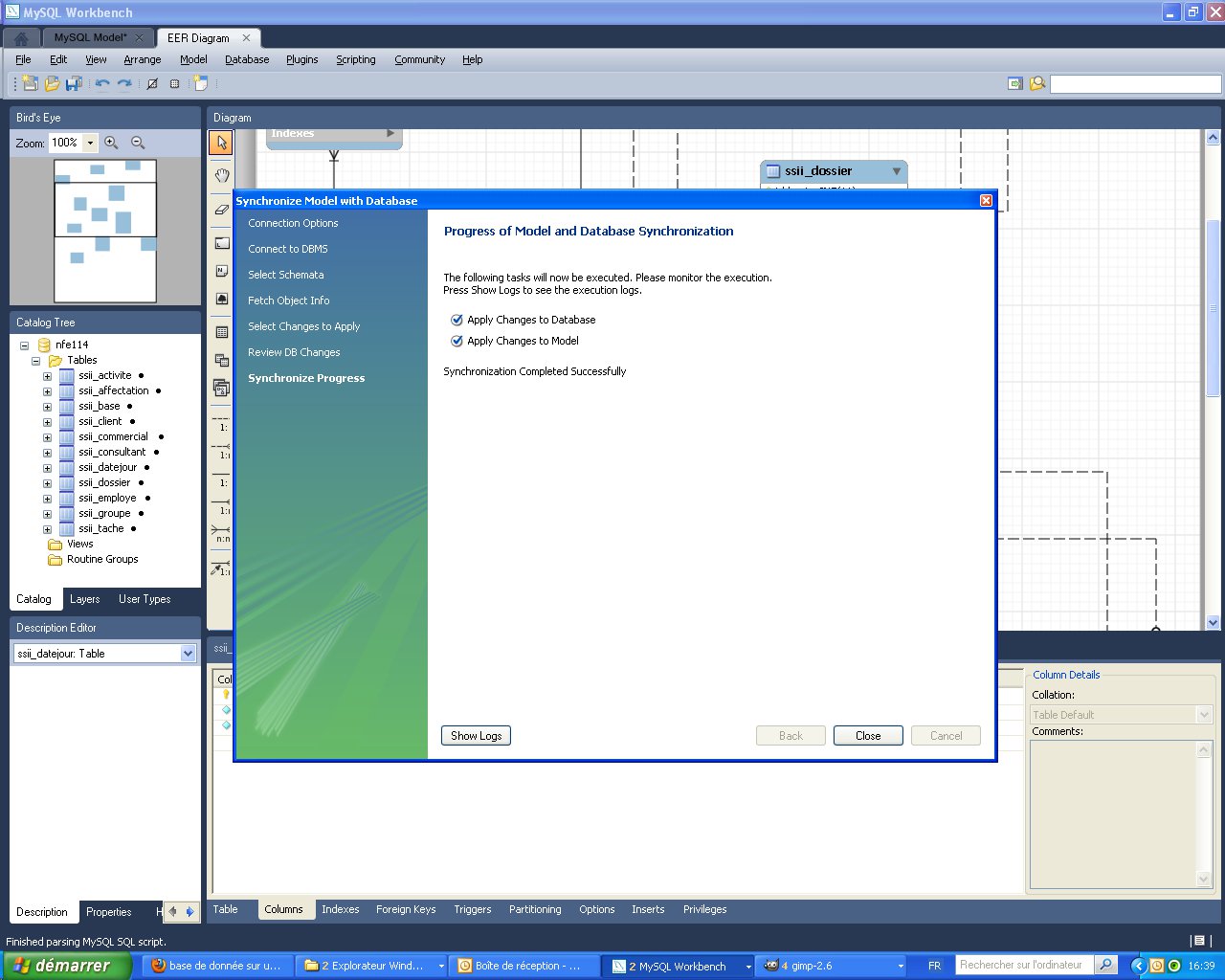Click the output toggle icon near search
Image resolution: width=1225 pixels, height=980 pixels.
point(1015,83)
